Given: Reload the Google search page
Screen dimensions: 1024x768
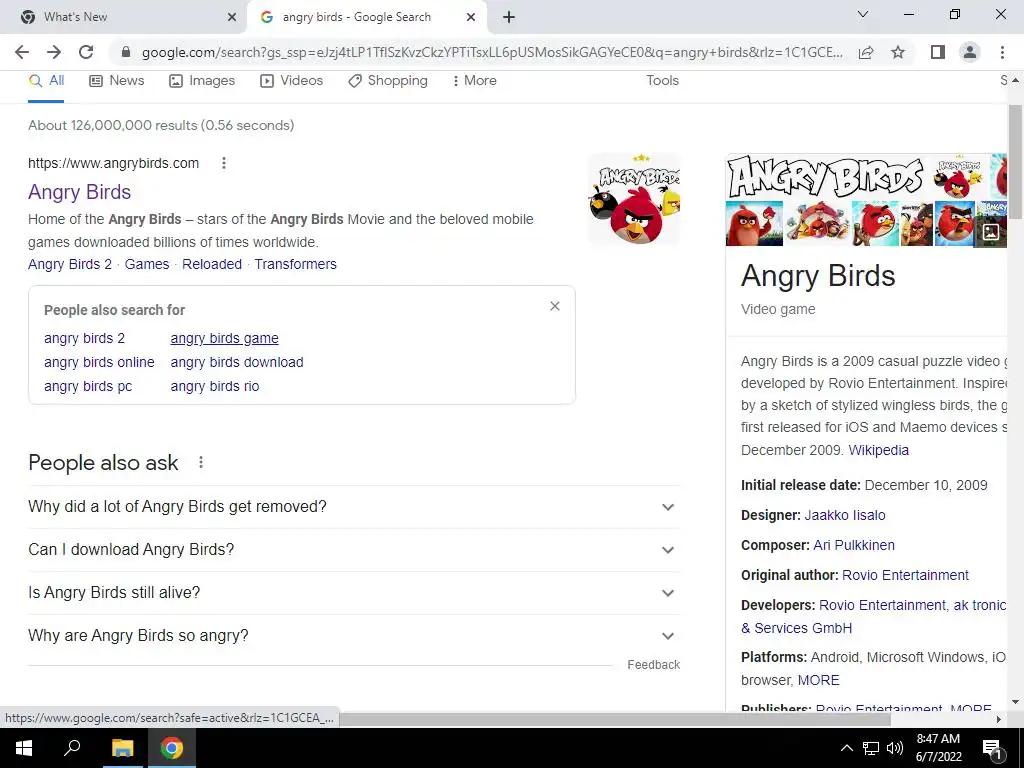Looking at the screenshot, I should [x=86, y=52].
